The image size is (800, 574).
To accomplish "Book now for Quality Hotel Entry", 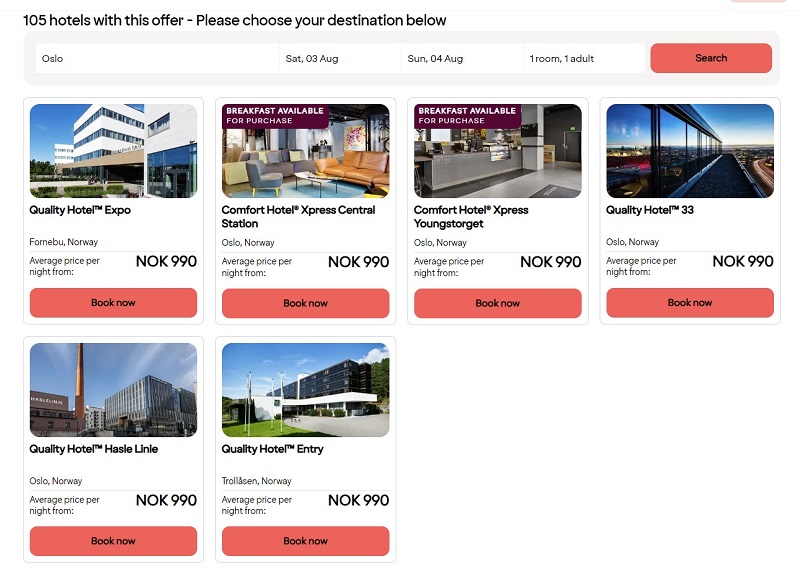I will click(306, 541).
